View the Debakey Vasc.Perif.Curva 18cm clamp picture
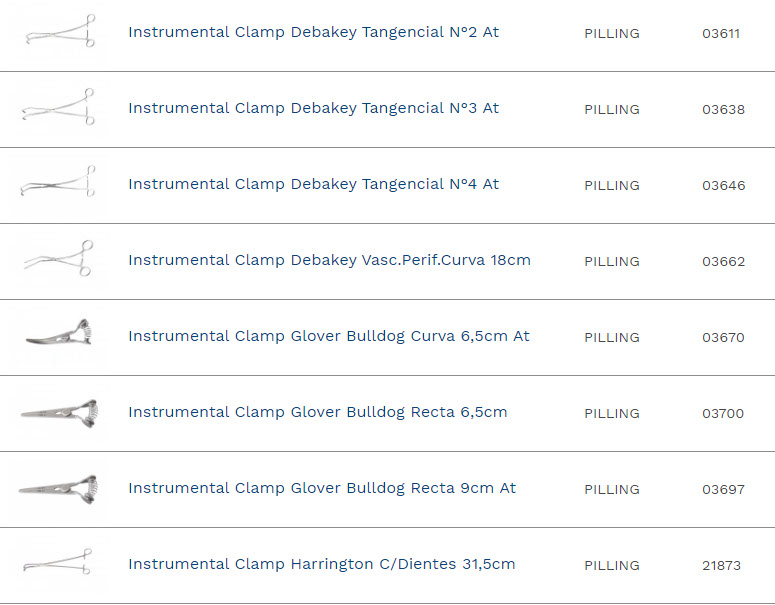Viewport: 775px width, 605px height. pos(59,260)
